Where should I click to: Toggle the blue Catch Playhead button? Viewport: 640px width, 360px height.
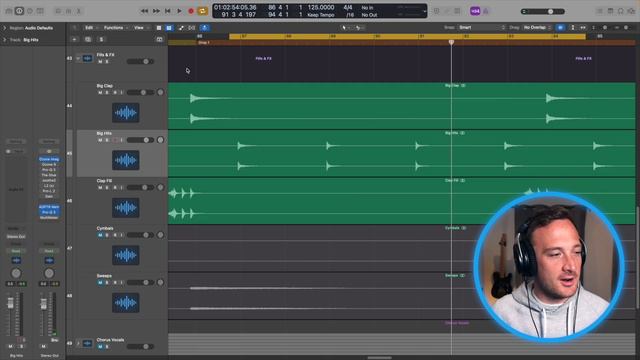coord(205,28)
